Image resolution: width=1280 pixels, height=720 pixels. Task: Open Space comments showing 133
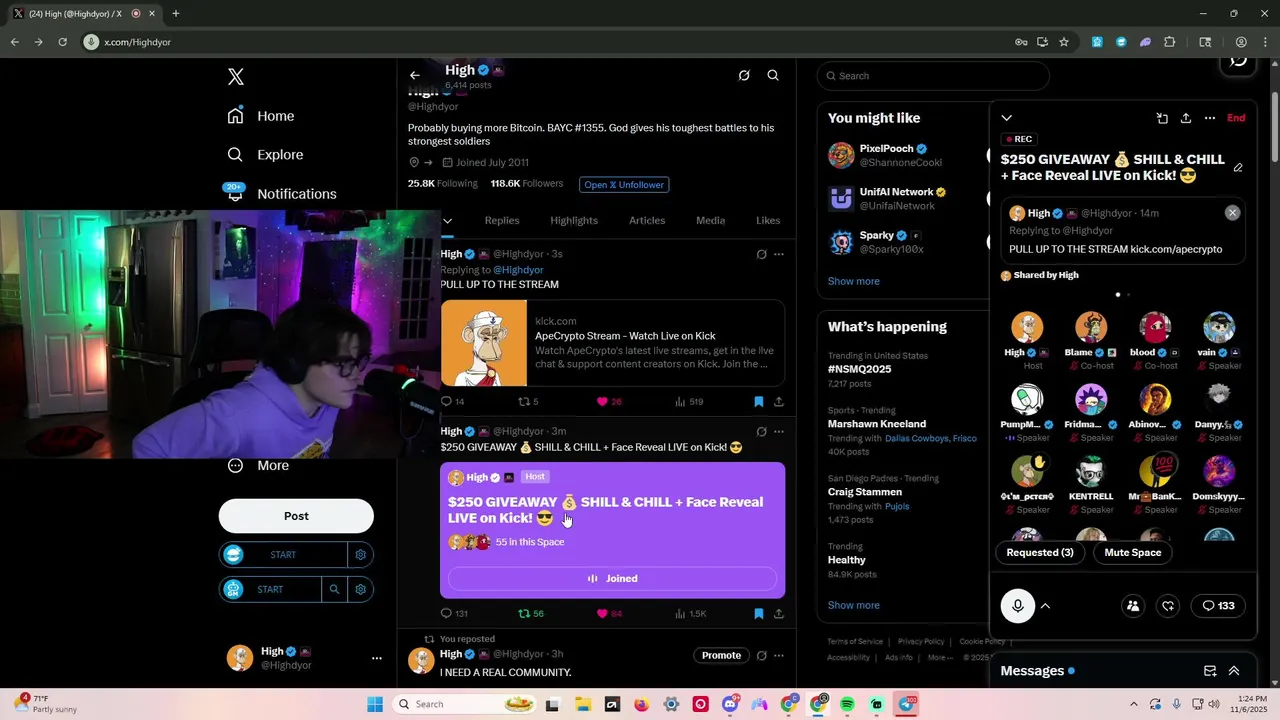1218,606
